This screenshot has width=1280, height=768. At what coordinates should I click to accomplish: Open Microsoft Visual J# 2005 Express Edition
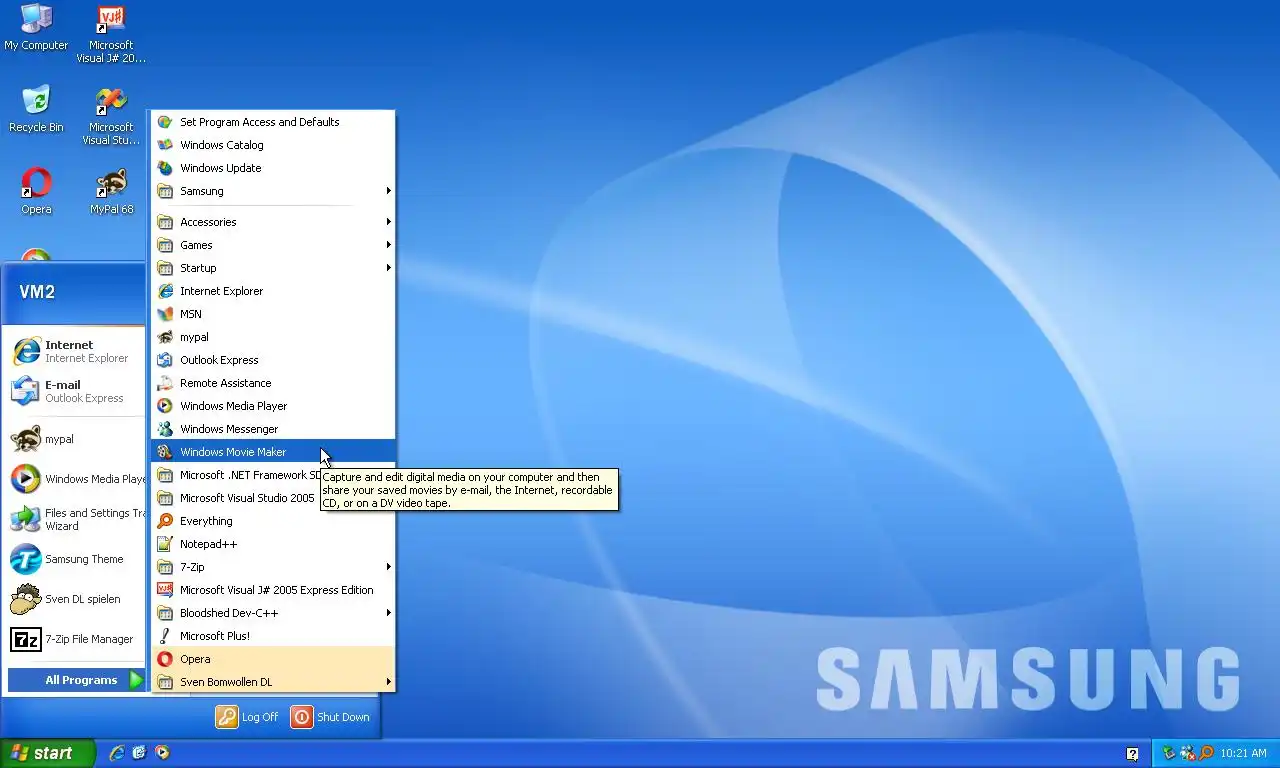click(x=273, y=590)
